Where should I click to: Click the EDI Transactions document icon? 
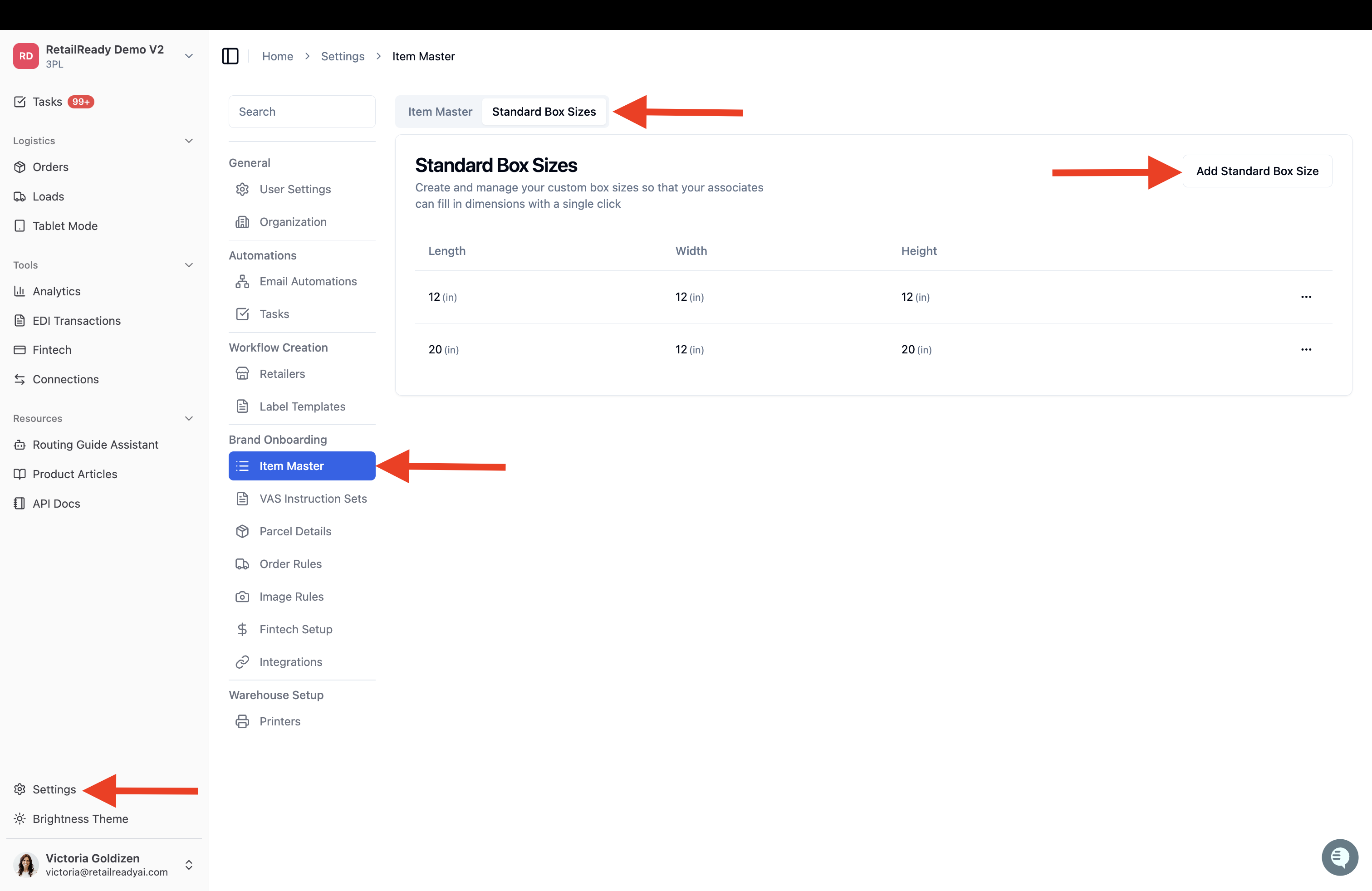tap(20, 320)
